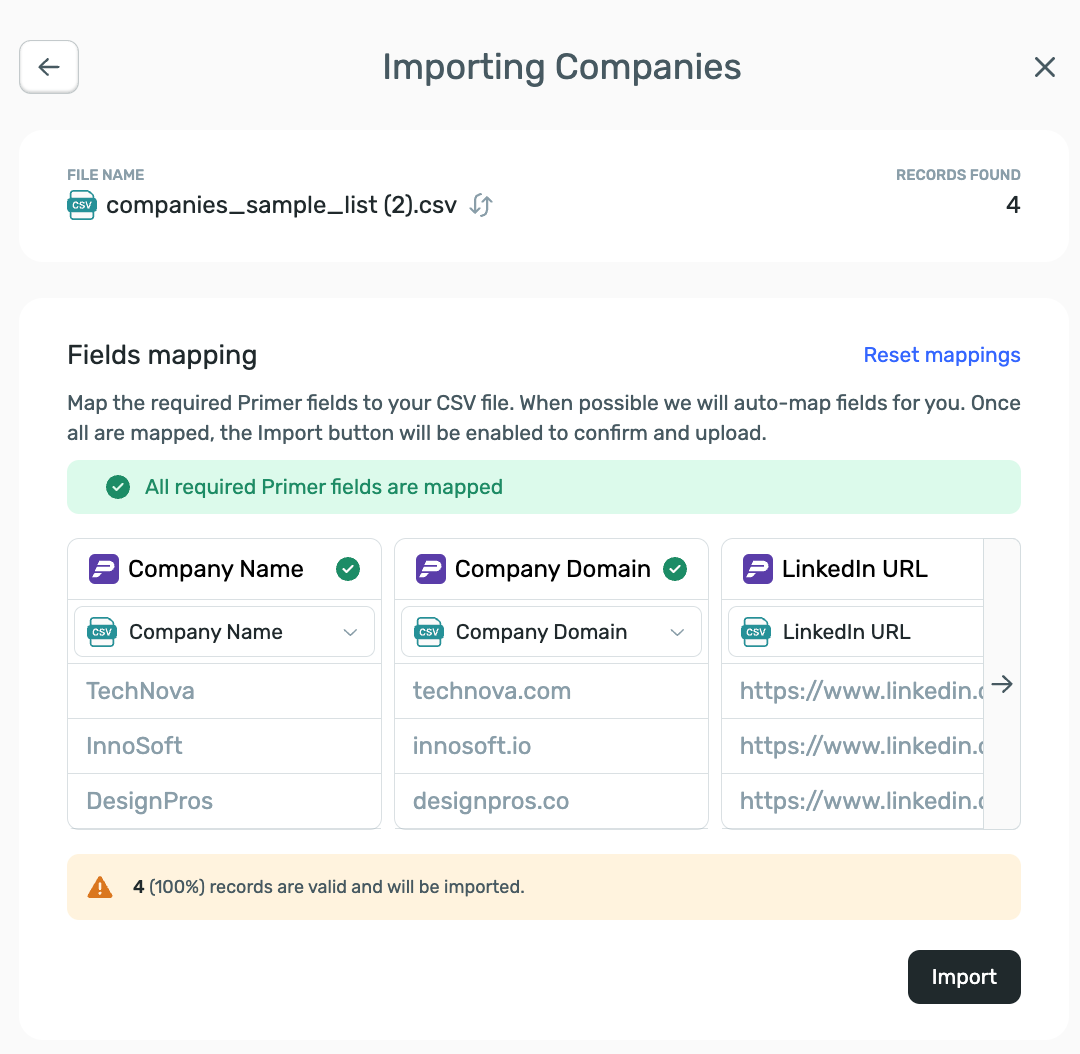The image size is (1080, 1054).
Task: Click the green check beside Company Domain header
Action: pos(676,569)
